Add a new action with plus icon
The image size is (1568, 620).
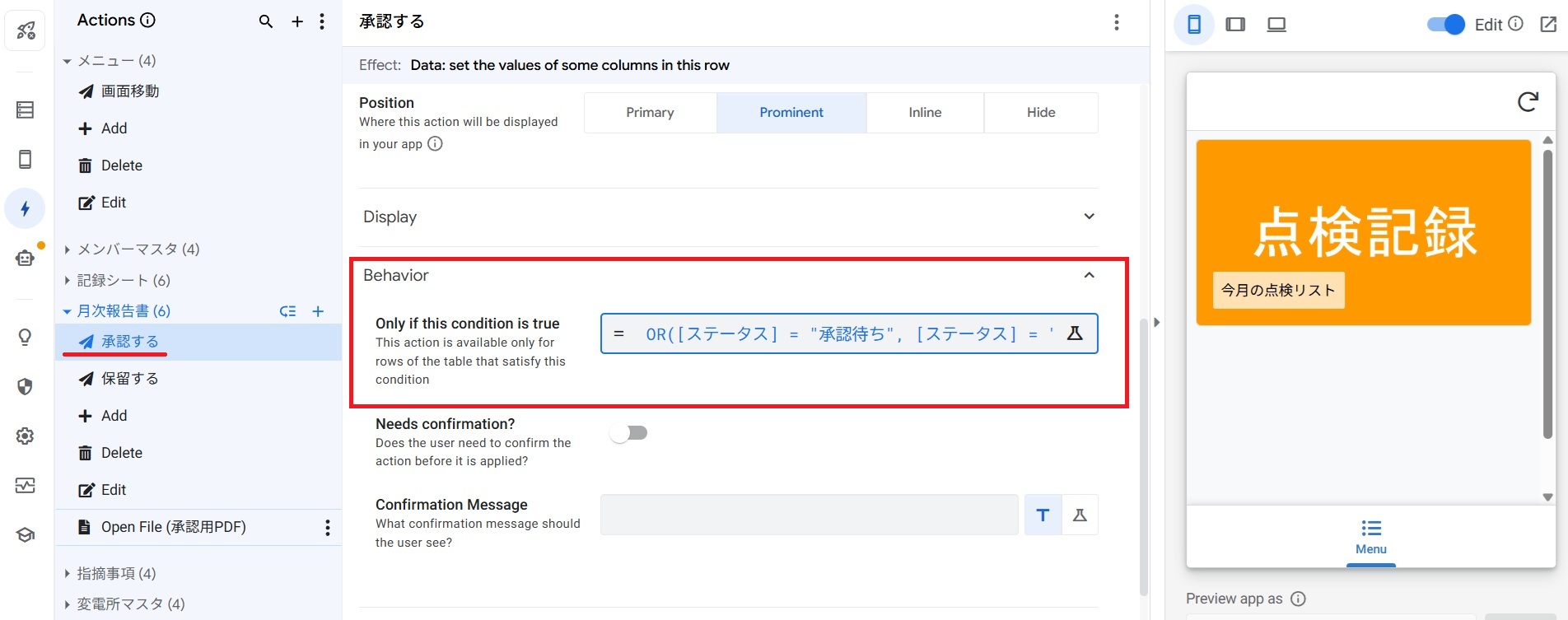[x=297, y=21]
